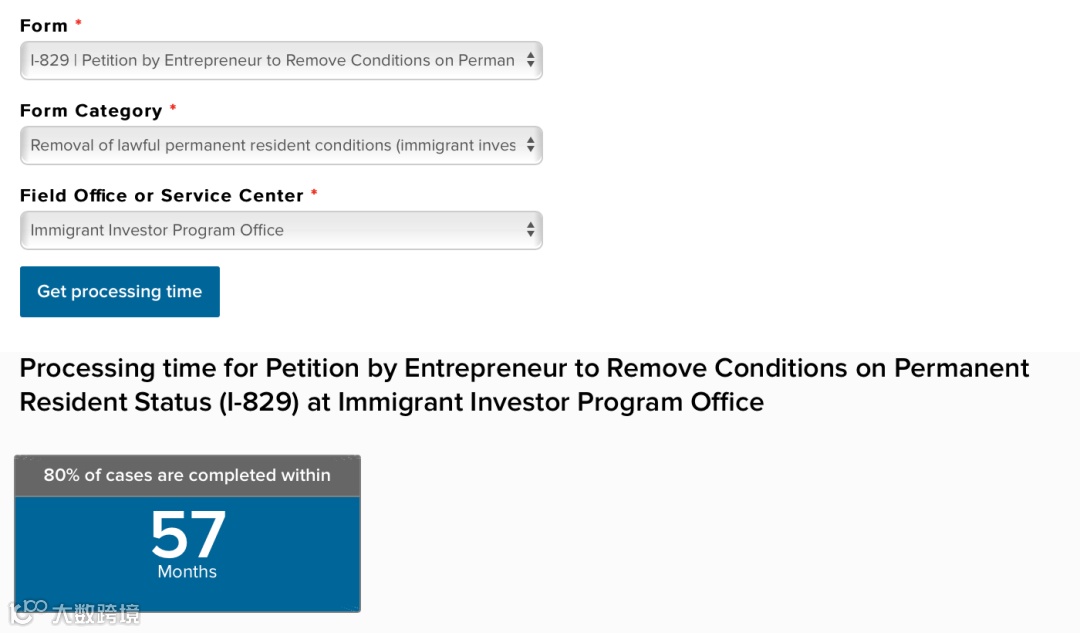1080x633 pixels.
Task: Click the red asterisk beside Form Category
Action: [173, 109]
